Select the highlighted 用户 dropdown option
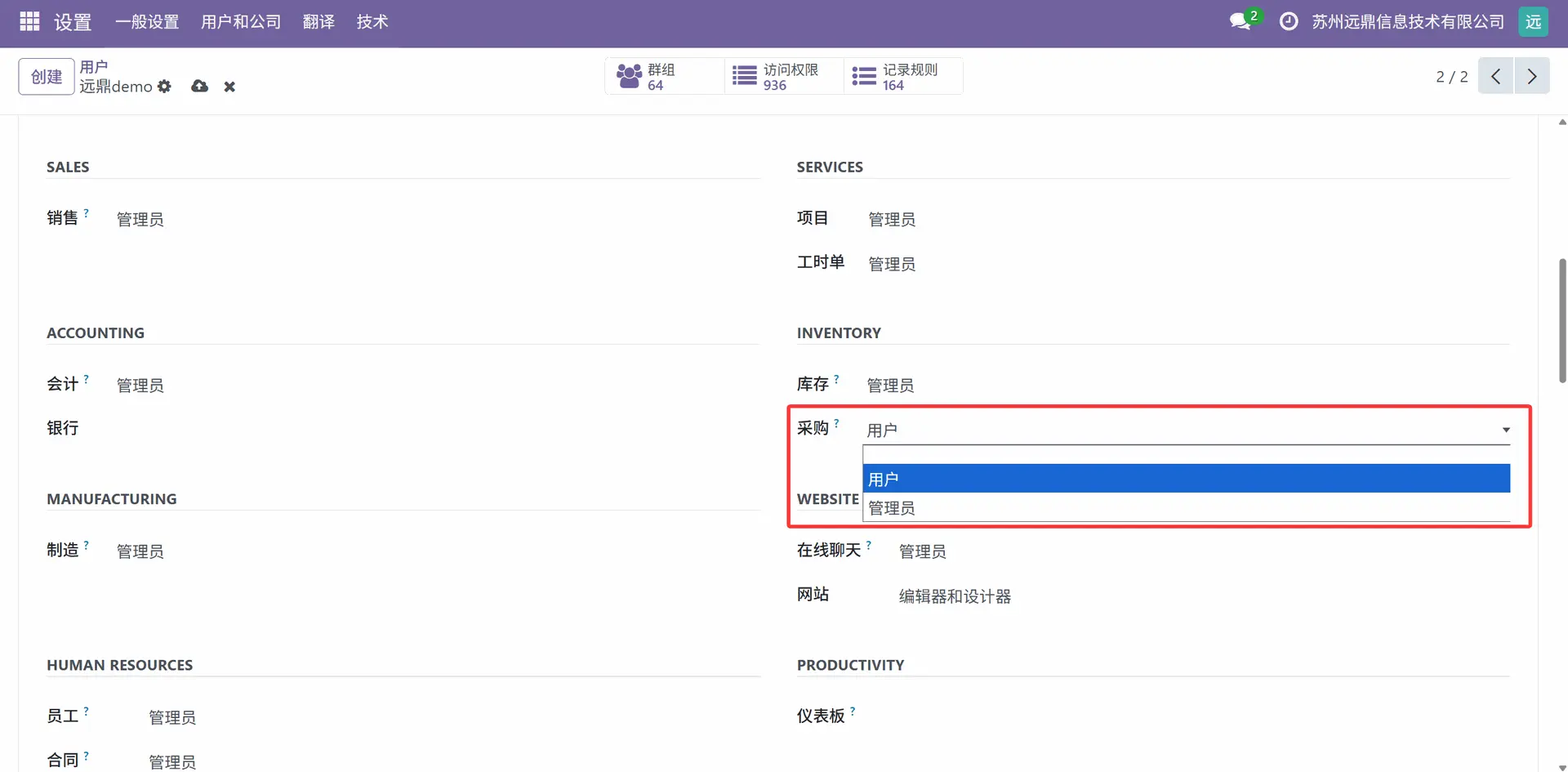 coord(1186,479)
